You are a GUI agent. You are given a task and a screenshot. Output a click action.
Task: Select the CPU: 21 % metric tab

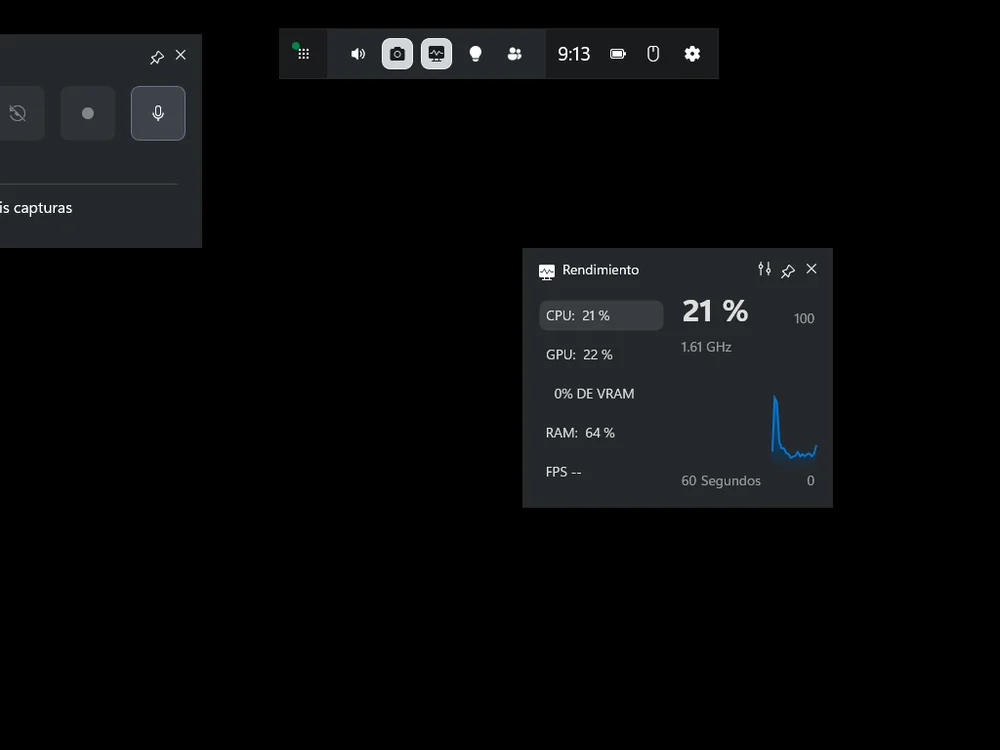601,316
